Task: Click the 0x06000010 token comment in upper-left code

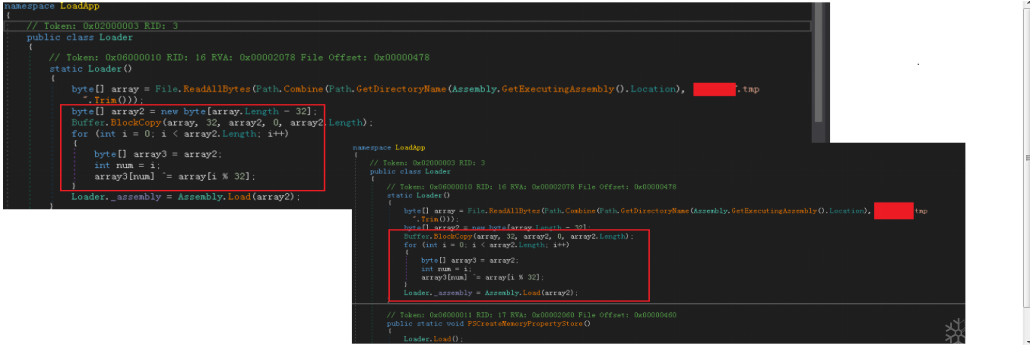Action: click(x=239, y=57)
